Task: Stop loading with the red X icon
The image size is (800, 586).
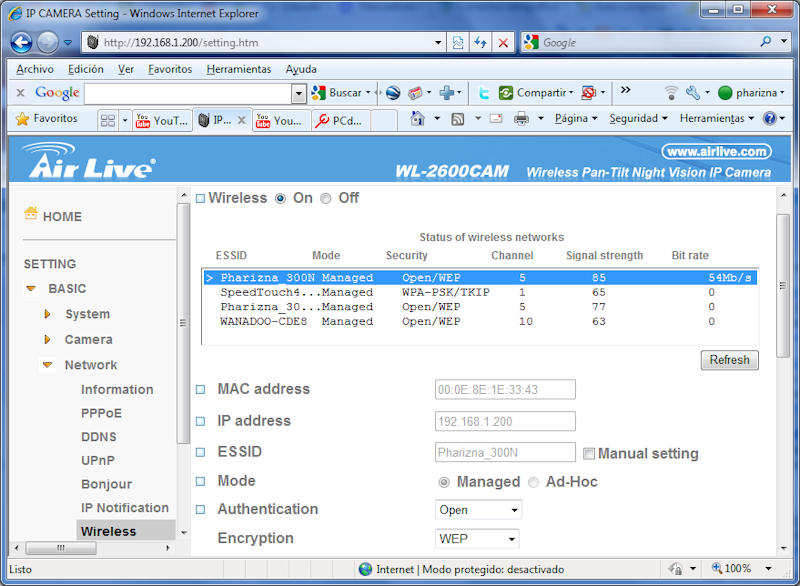Action: [x=503, y=42]
